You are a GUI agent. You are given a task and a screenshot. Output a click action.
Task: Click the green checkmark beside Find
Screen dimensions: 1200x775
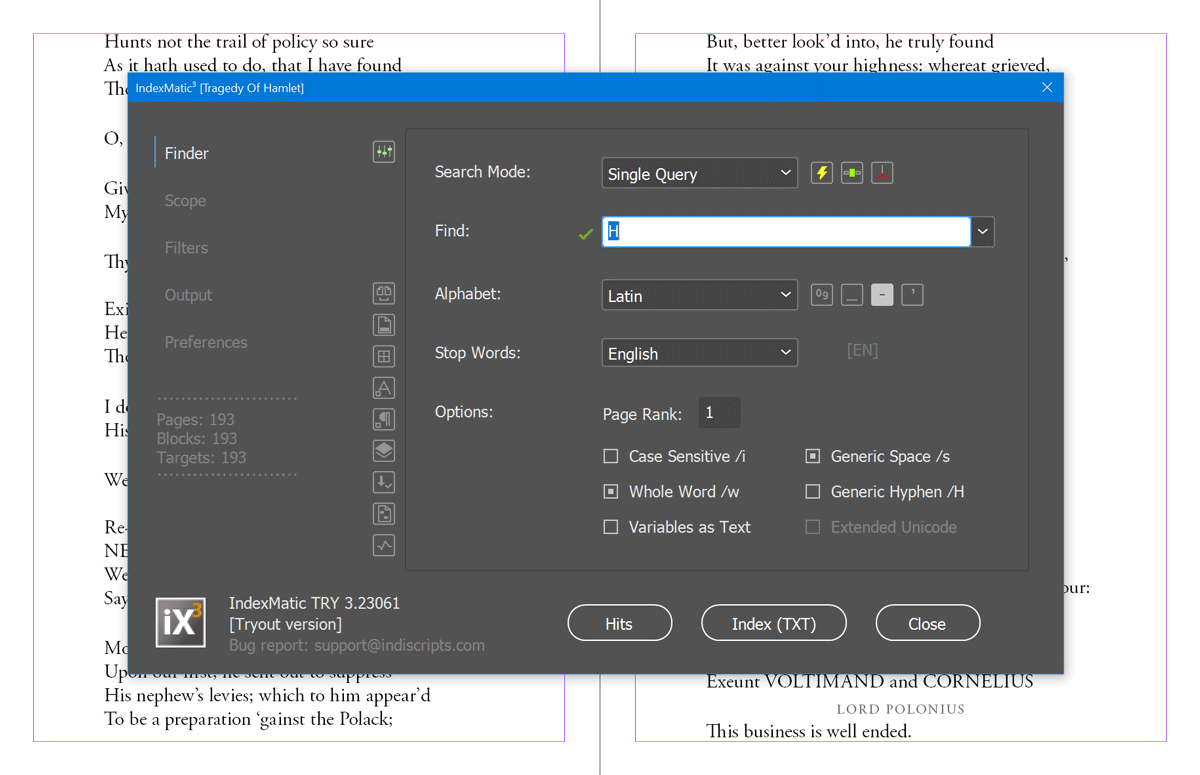[x=586, y=234]
